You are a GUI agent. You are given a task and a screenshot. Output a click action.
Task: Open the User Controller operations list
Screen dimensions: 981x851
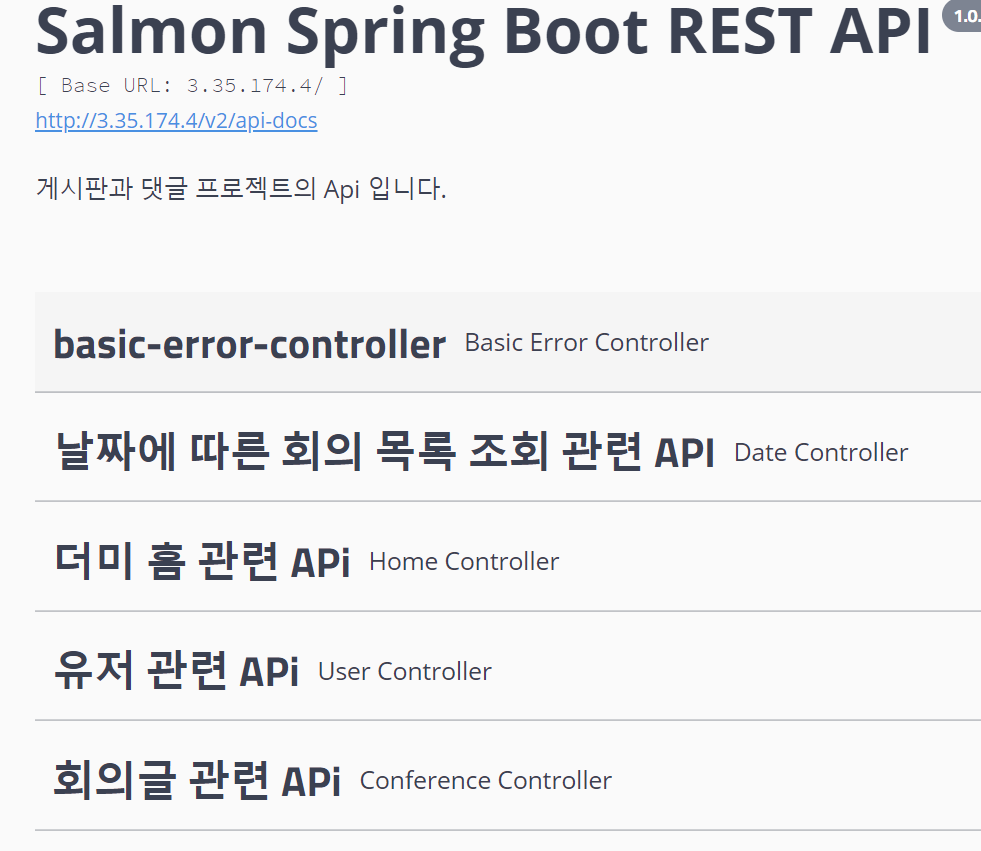[404, 671]
